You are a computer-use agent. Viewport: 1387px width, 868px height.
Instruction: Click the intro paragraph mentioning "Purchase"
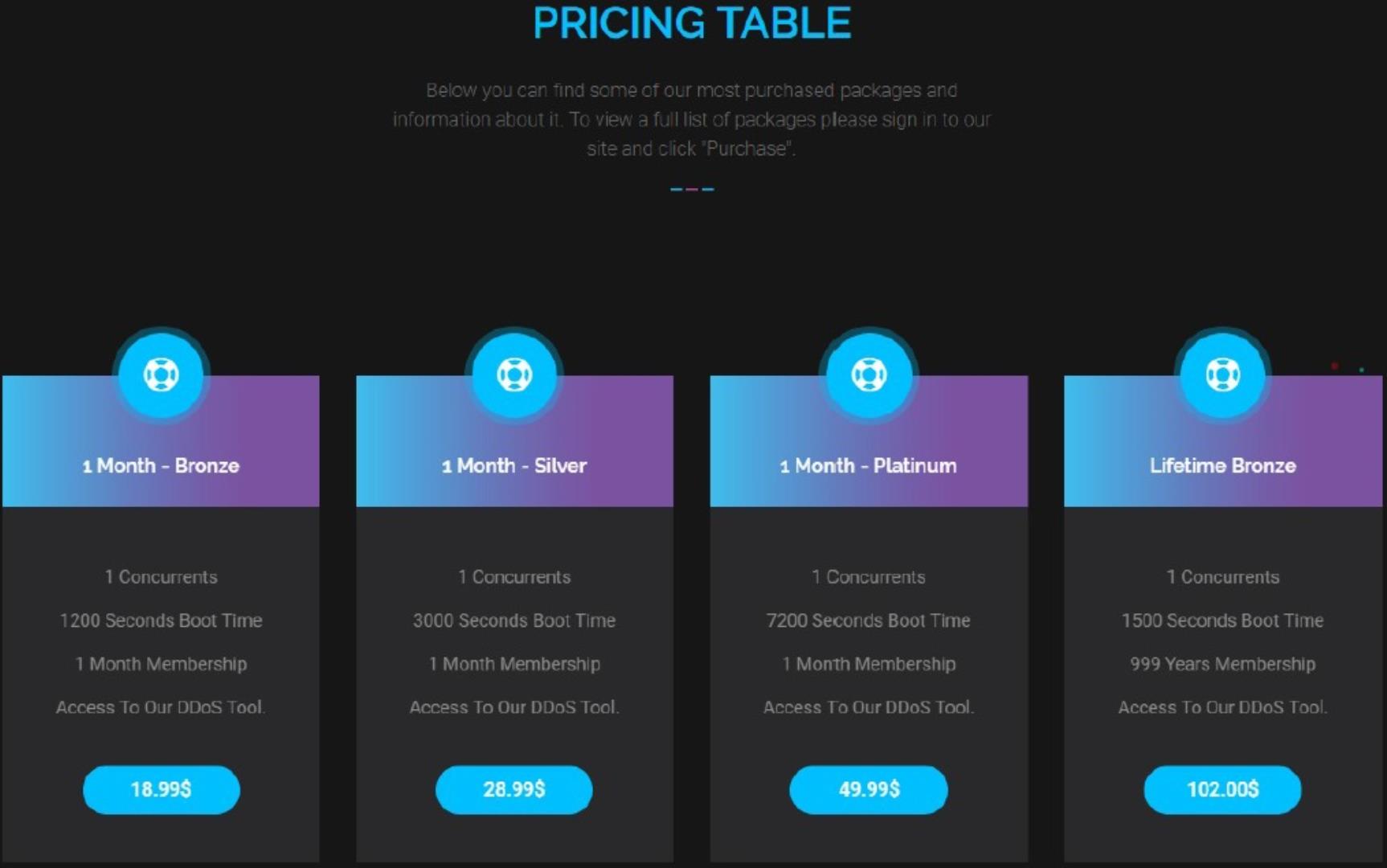click(x=692, y=119)
